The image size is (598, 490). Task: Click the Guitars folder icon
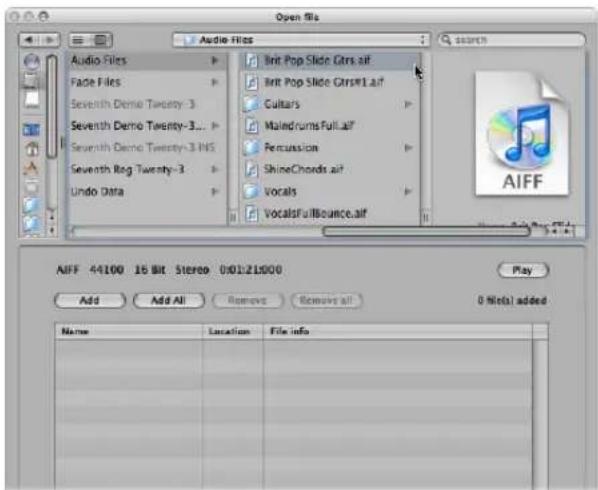[x=251, y=104]
